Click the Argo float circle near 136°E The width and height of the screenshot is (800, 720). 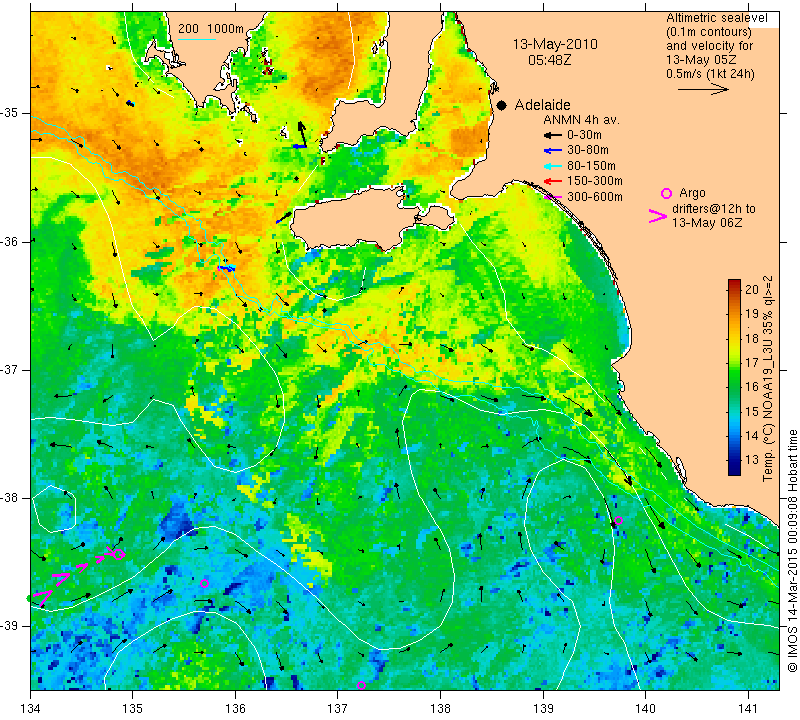coord(205,583)
